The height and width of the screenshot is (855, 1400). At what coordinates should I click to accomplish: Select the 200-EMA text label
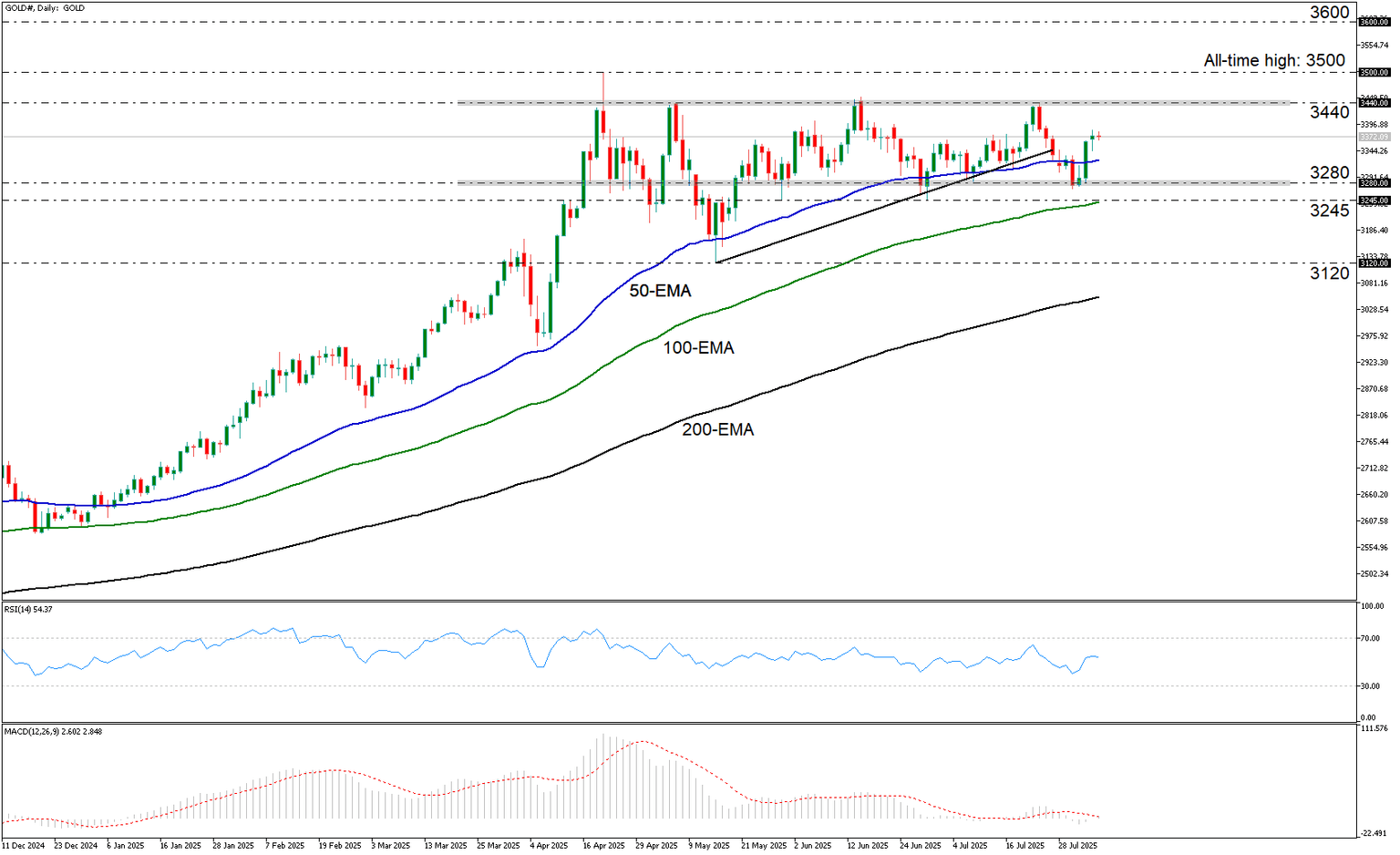coord(718,429)
